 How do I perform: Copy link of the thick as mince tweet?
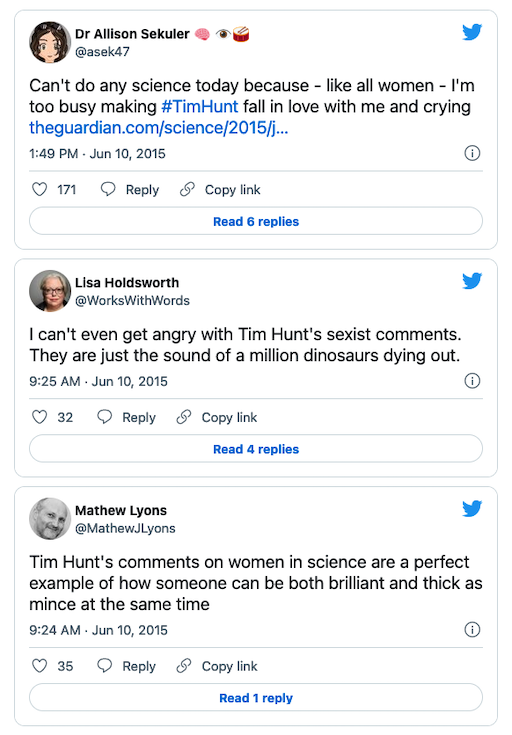217,666
